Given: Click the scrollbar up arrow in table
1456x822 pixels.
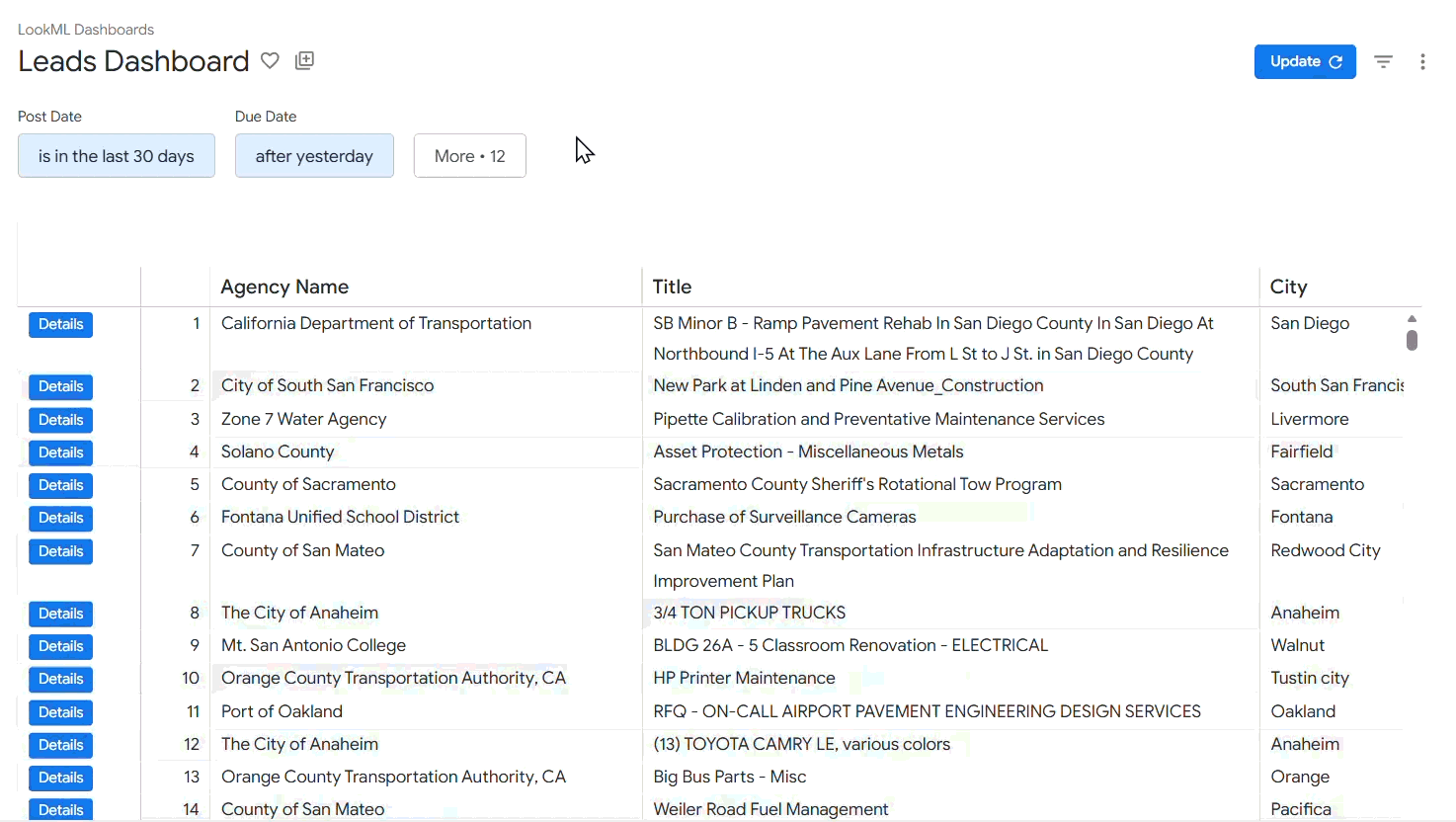Looking at the screenshot, I should click(1412, 318).
